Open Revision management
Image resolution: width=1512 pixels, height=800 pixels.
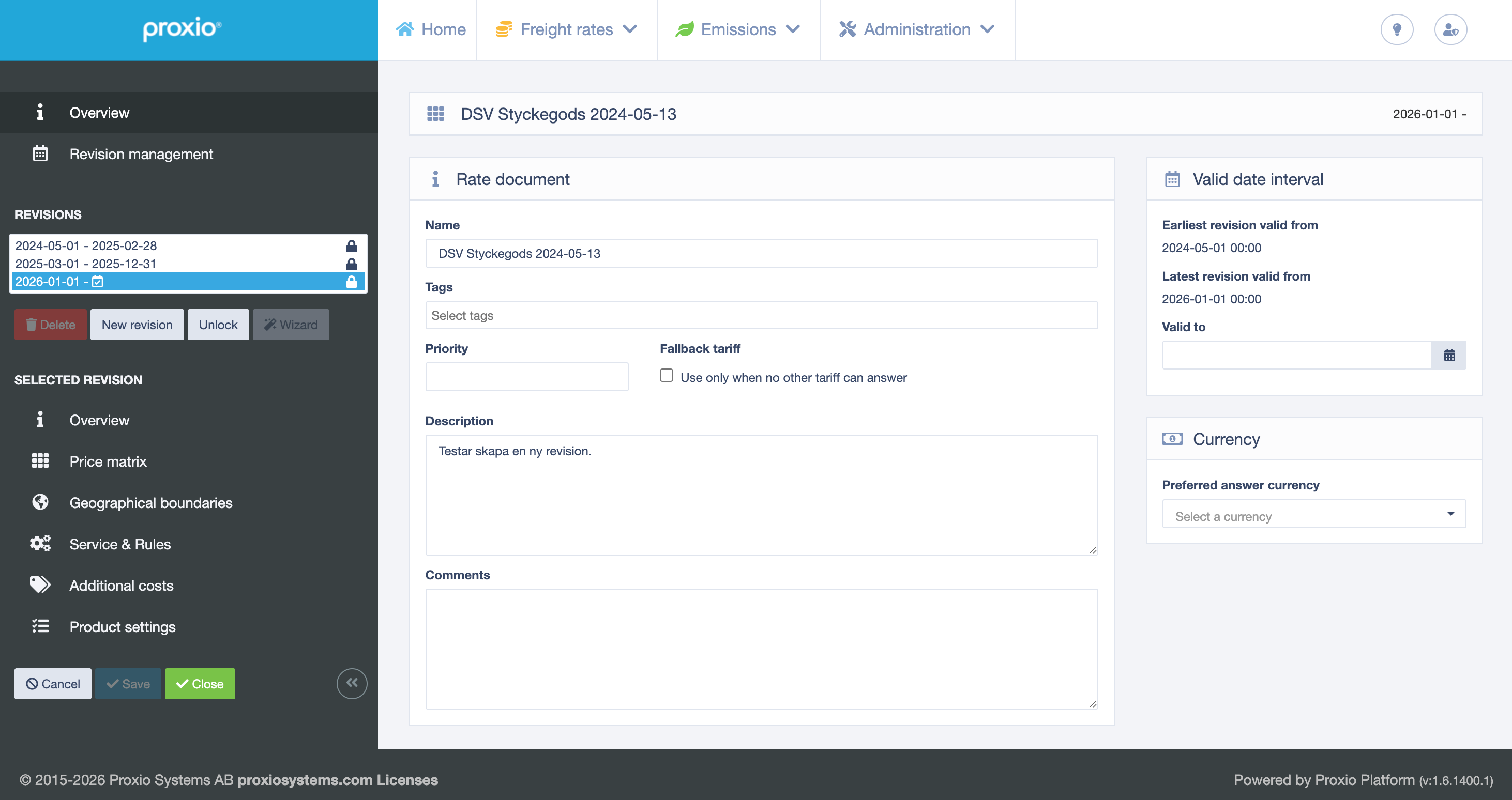(189, 153)
